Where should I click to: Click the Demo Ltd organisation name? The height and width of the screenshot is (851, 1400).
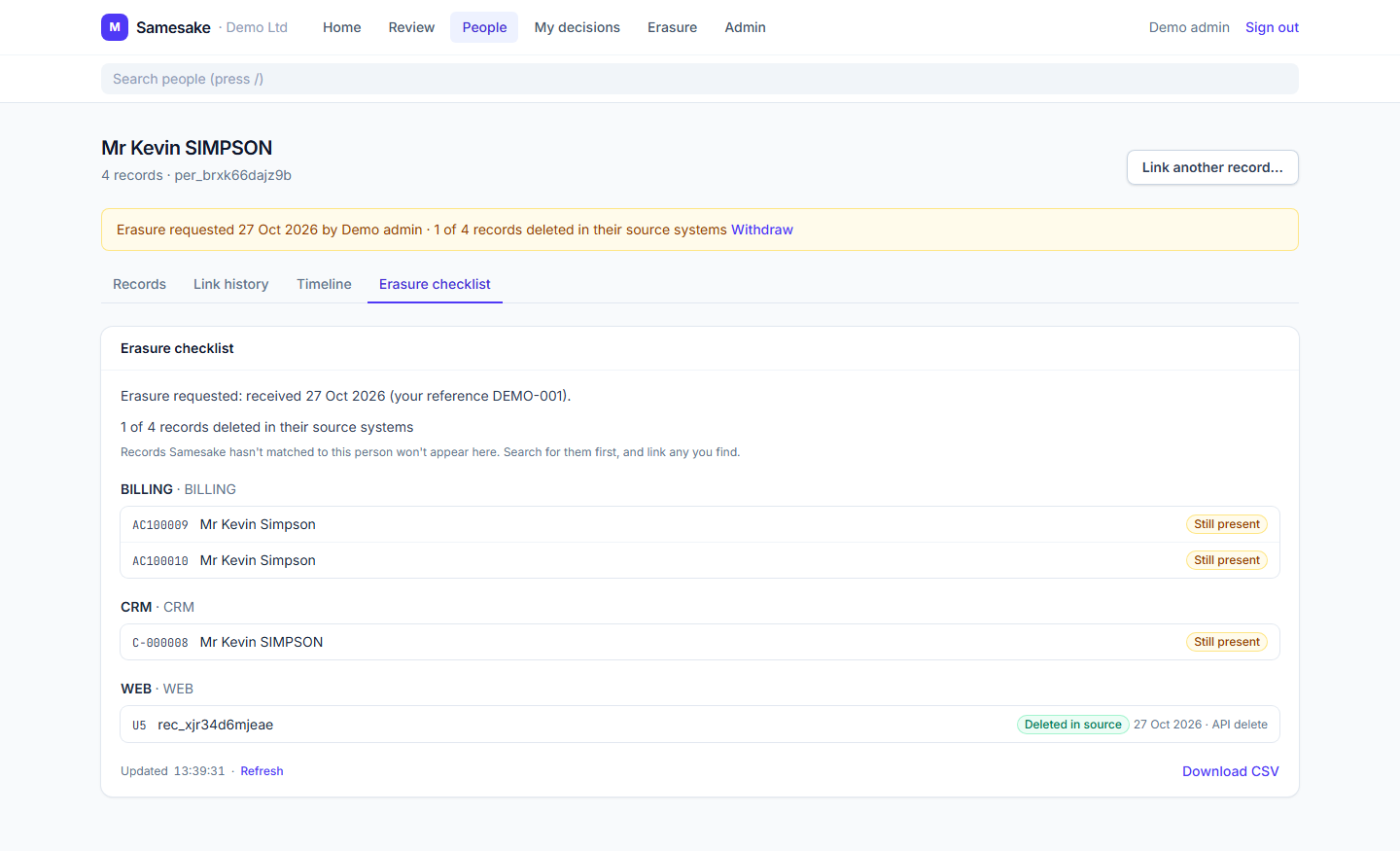[257, 27]
